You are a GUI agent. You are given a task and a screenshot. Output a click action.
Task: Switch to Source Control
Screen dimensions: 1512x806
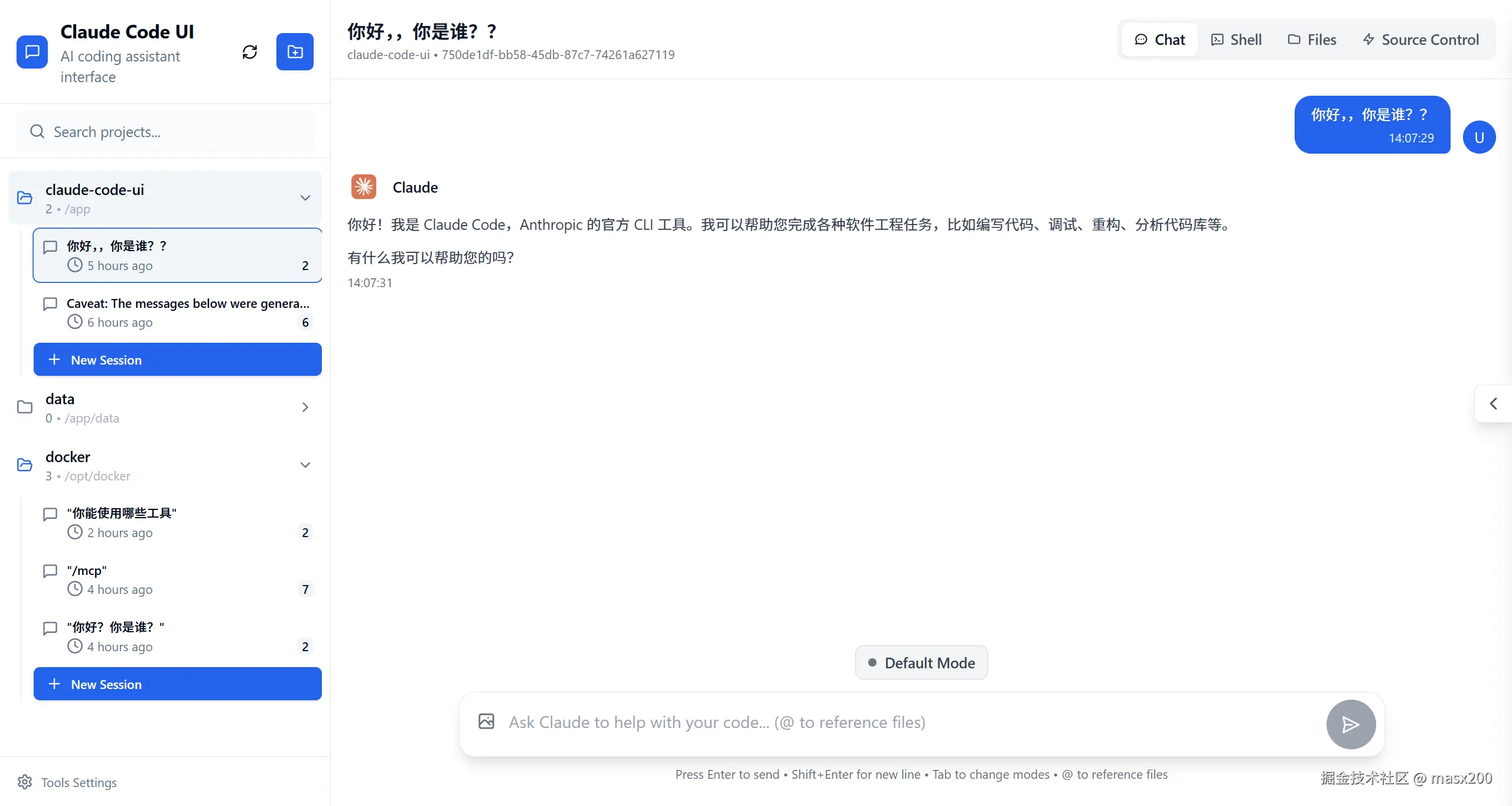(x=1421, y=39)
